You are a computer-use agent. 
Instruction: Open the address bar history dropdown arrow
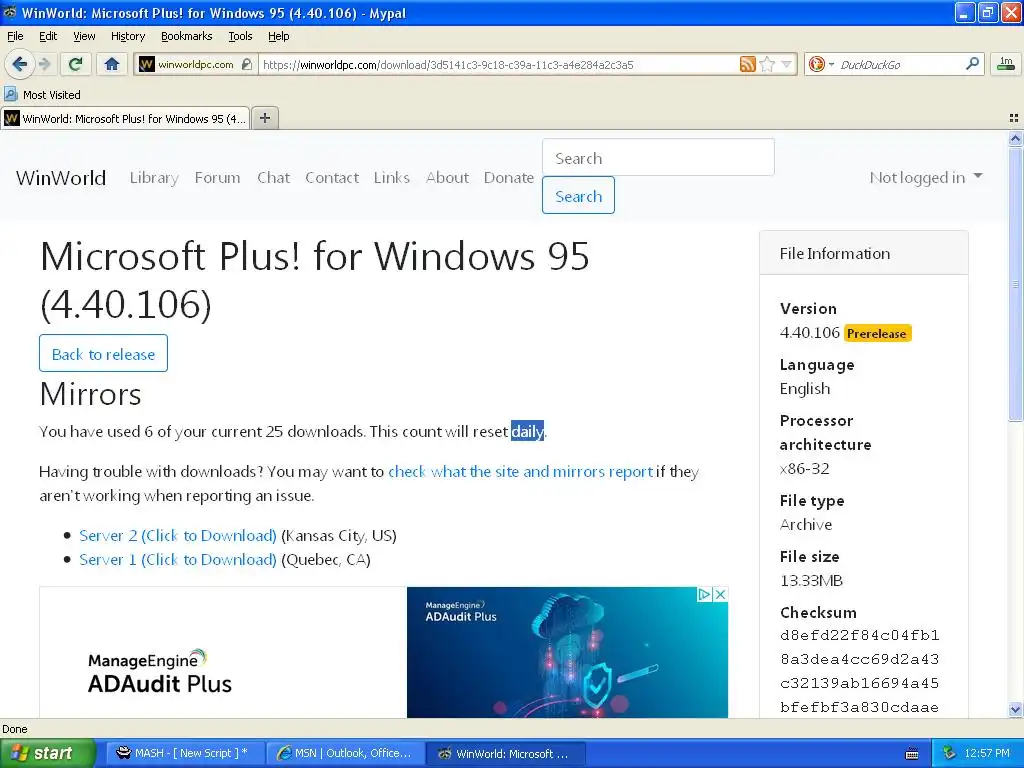[x=786, y=64]
